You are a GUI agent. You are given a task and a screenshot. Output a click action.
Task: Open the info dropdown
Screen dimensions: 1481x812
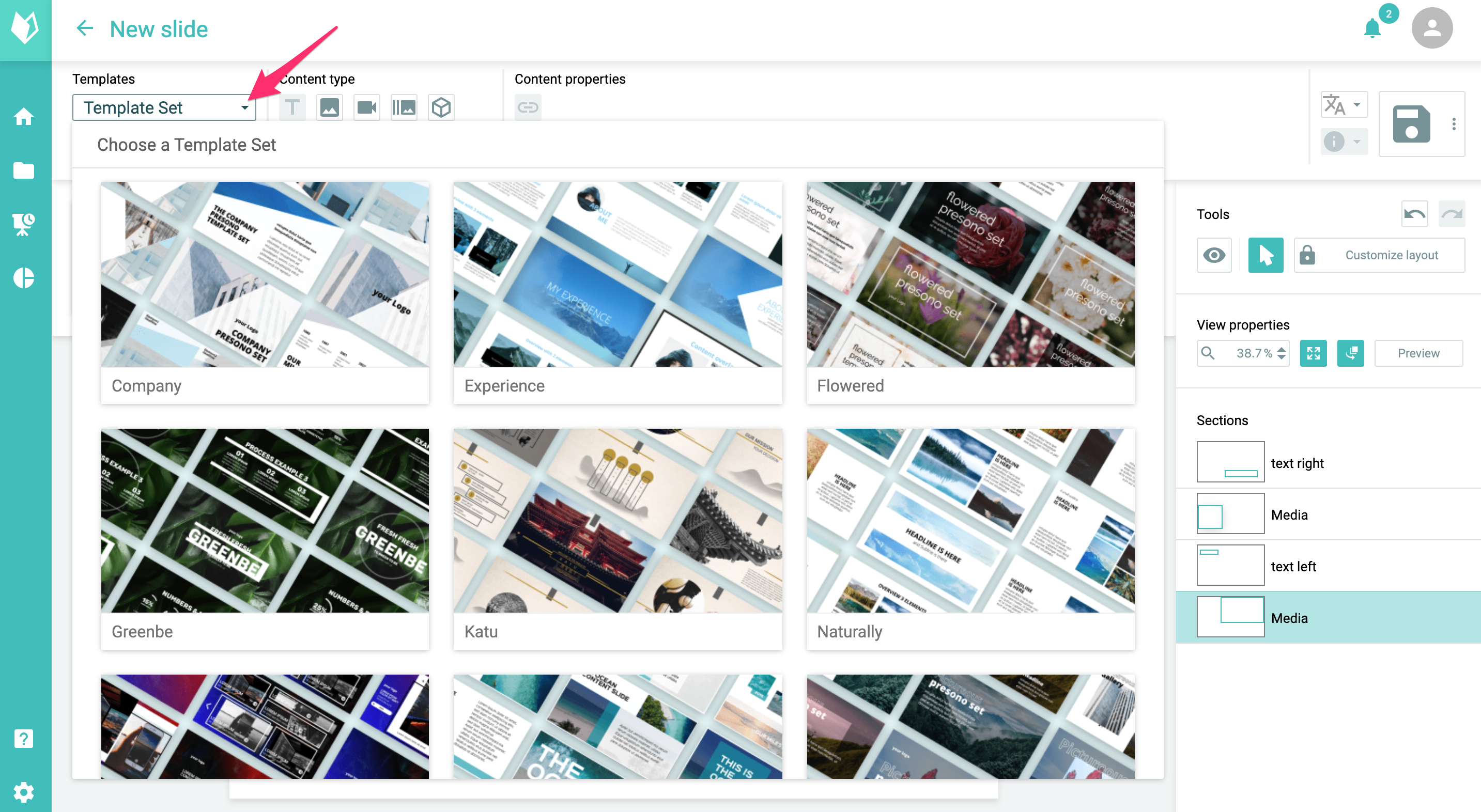(x=1344, y=142)
